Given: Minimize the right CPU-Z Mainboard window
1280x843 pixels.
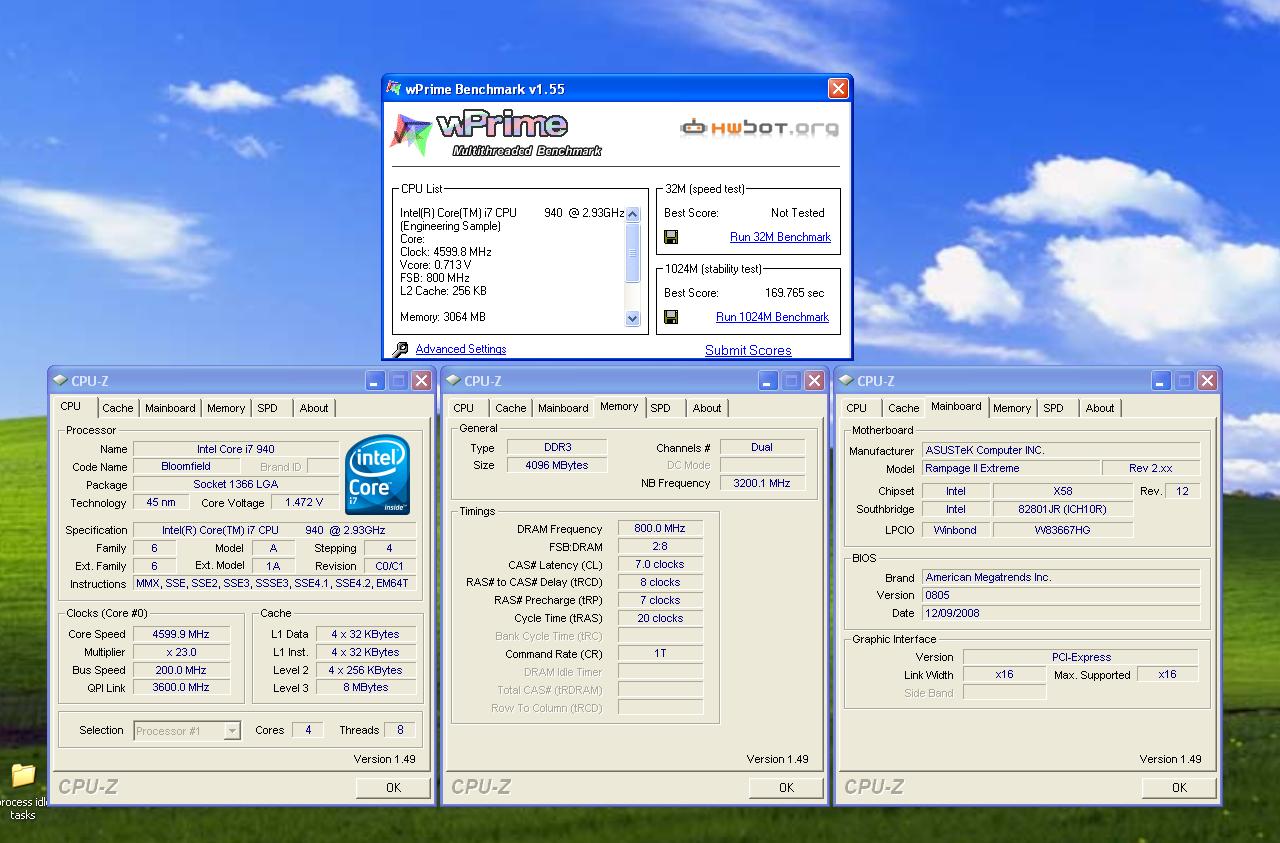Looking at the screenshot, I should tap(1161, 380).
